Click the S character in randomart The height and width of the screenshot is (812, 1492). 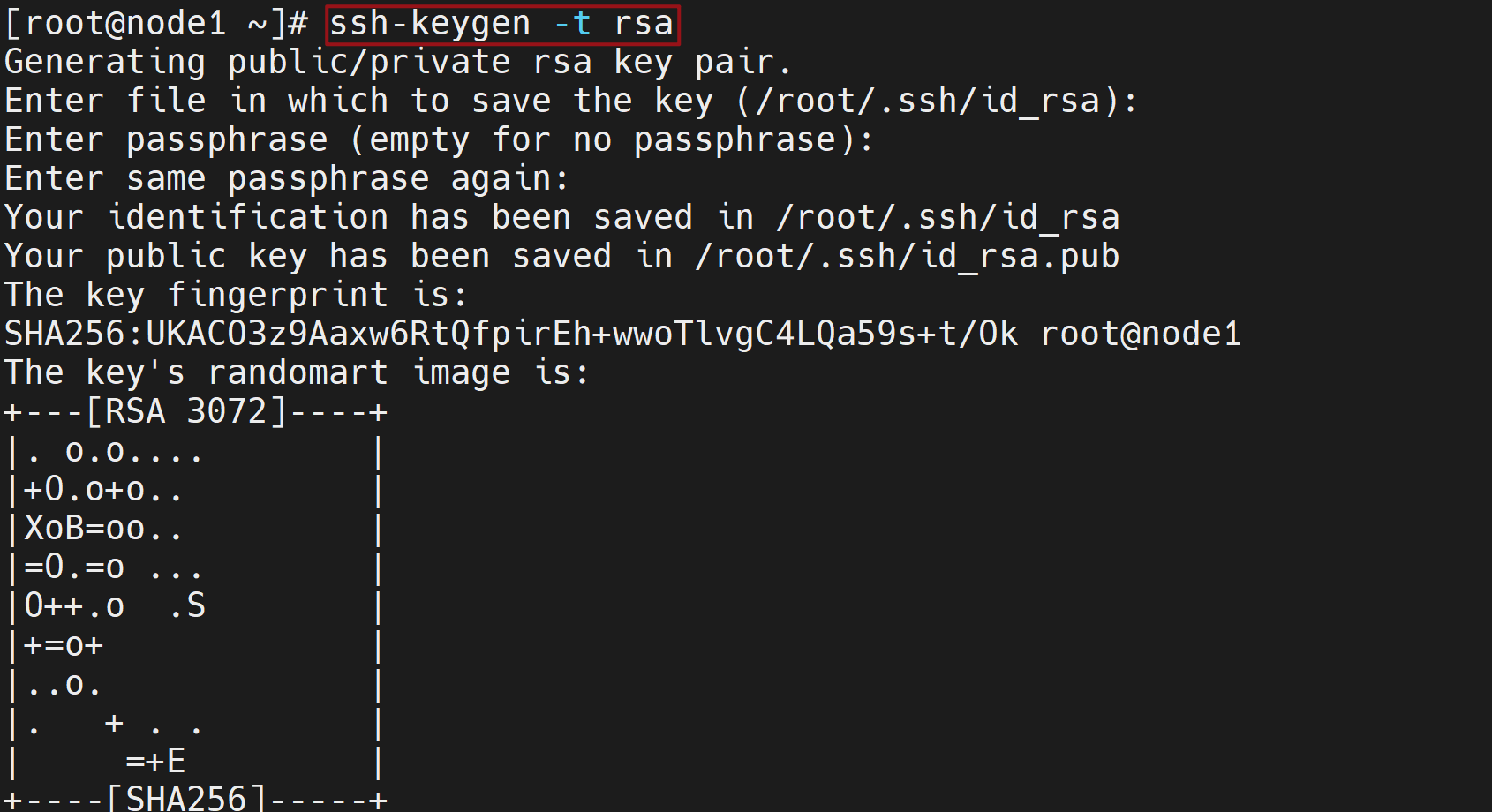pos(196,606)
